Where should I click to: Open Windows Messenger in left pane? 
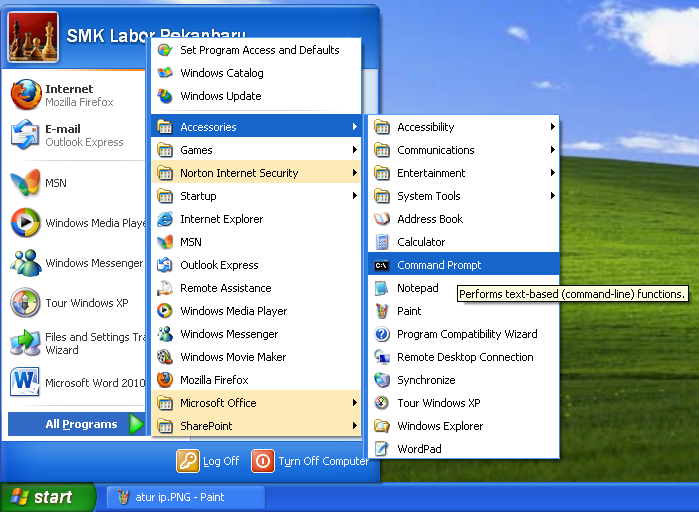pyautogui.click(x=75, y=262)
